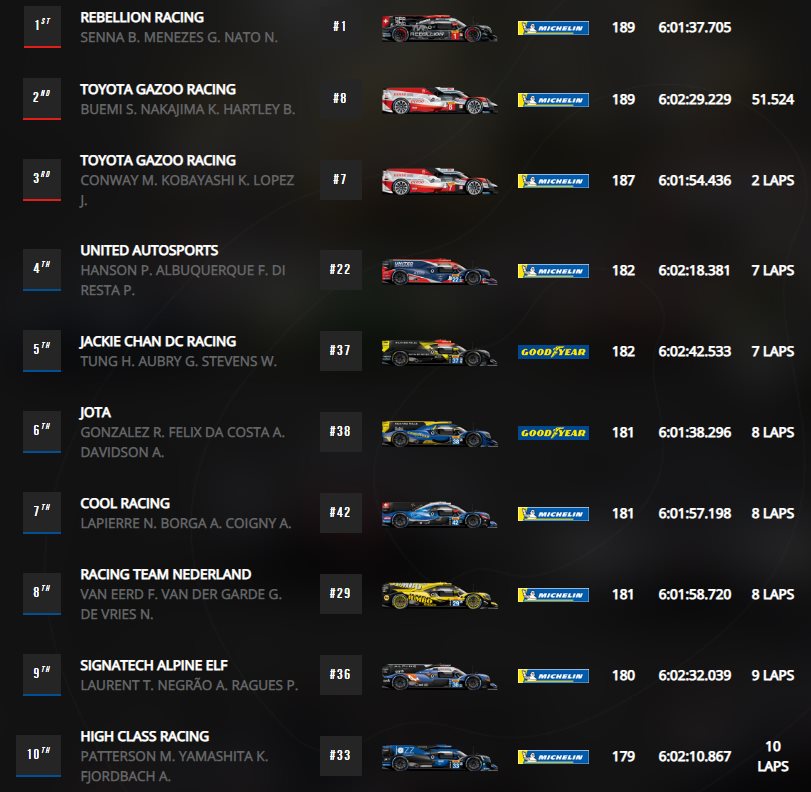The image size is (811, 792).
Task: Click the yellow #29 Racing Team Nederland car
Action: click(x=439, y=595)
